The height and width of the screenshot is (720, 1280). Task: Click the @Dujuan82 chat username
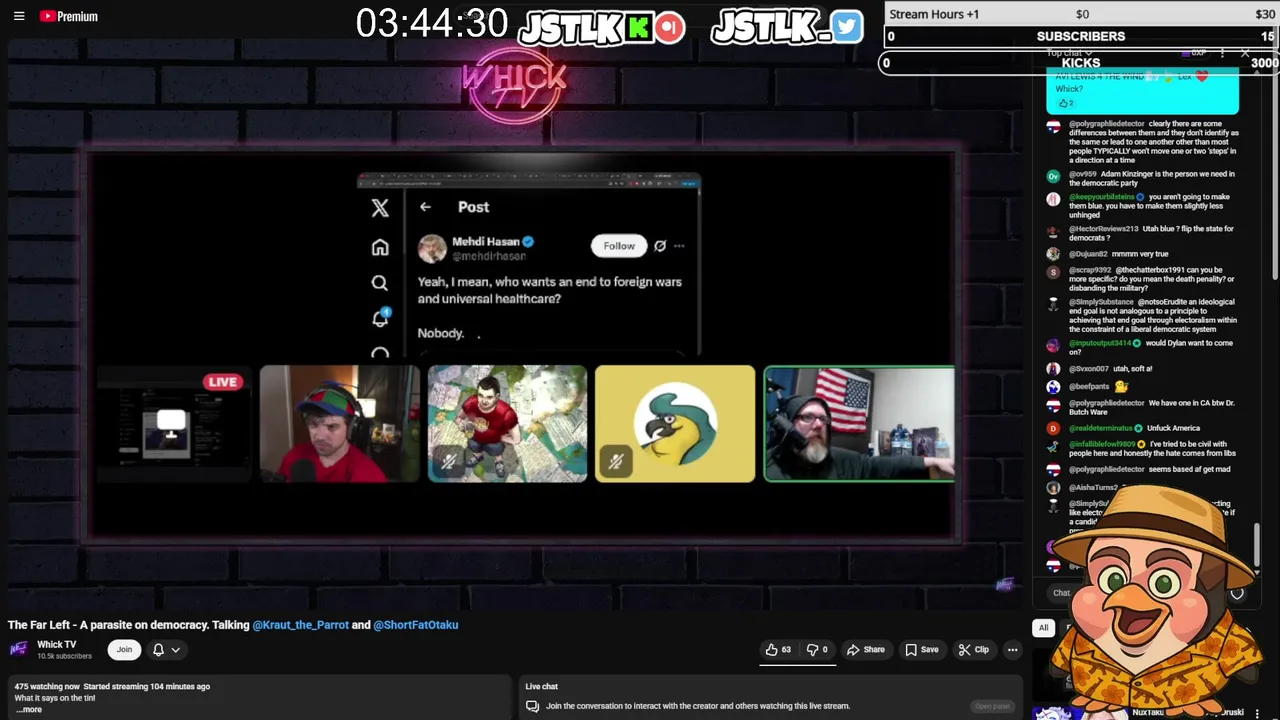1088,254
